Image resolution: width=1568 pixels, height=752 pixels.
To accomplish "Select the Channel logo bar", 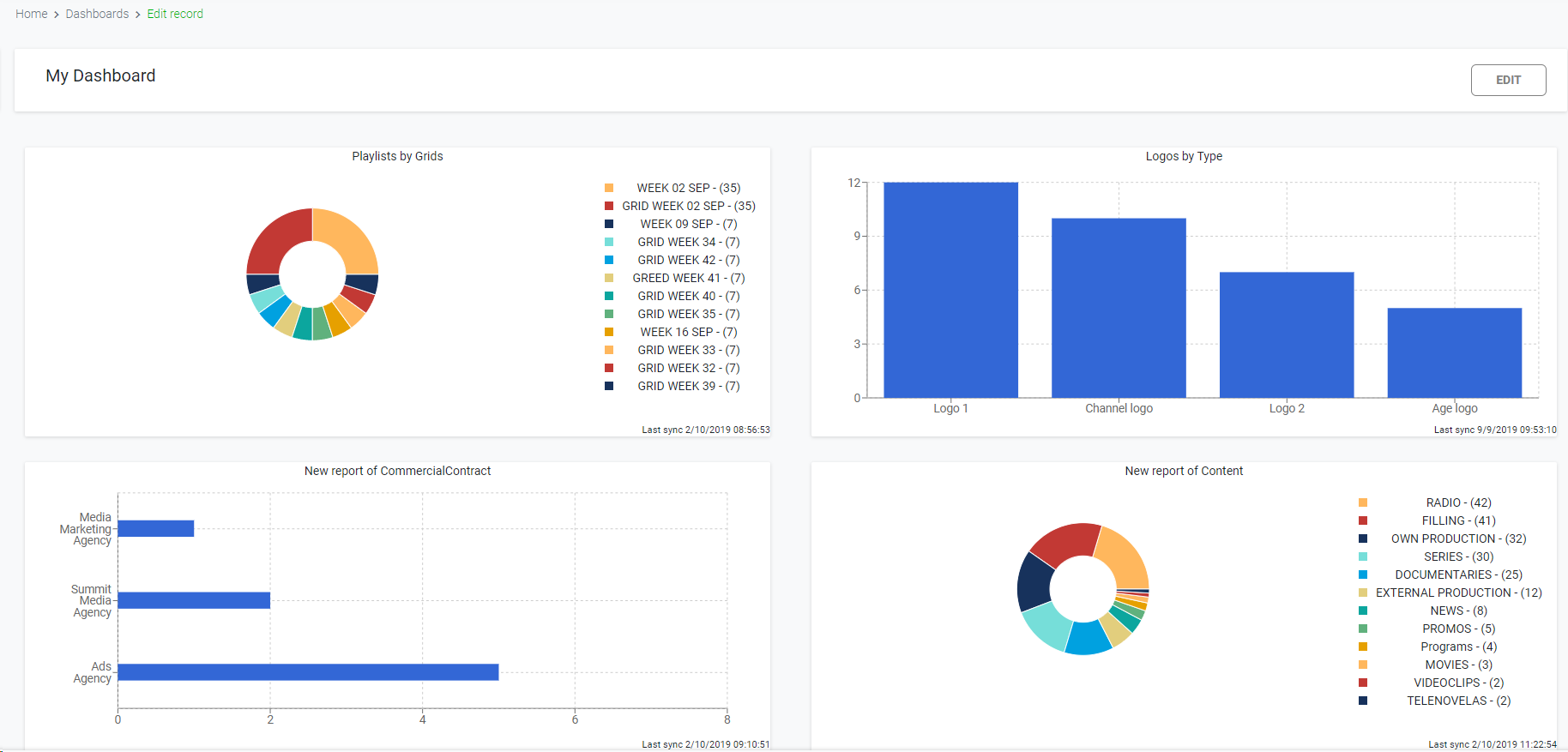I will coord(1119,308).
